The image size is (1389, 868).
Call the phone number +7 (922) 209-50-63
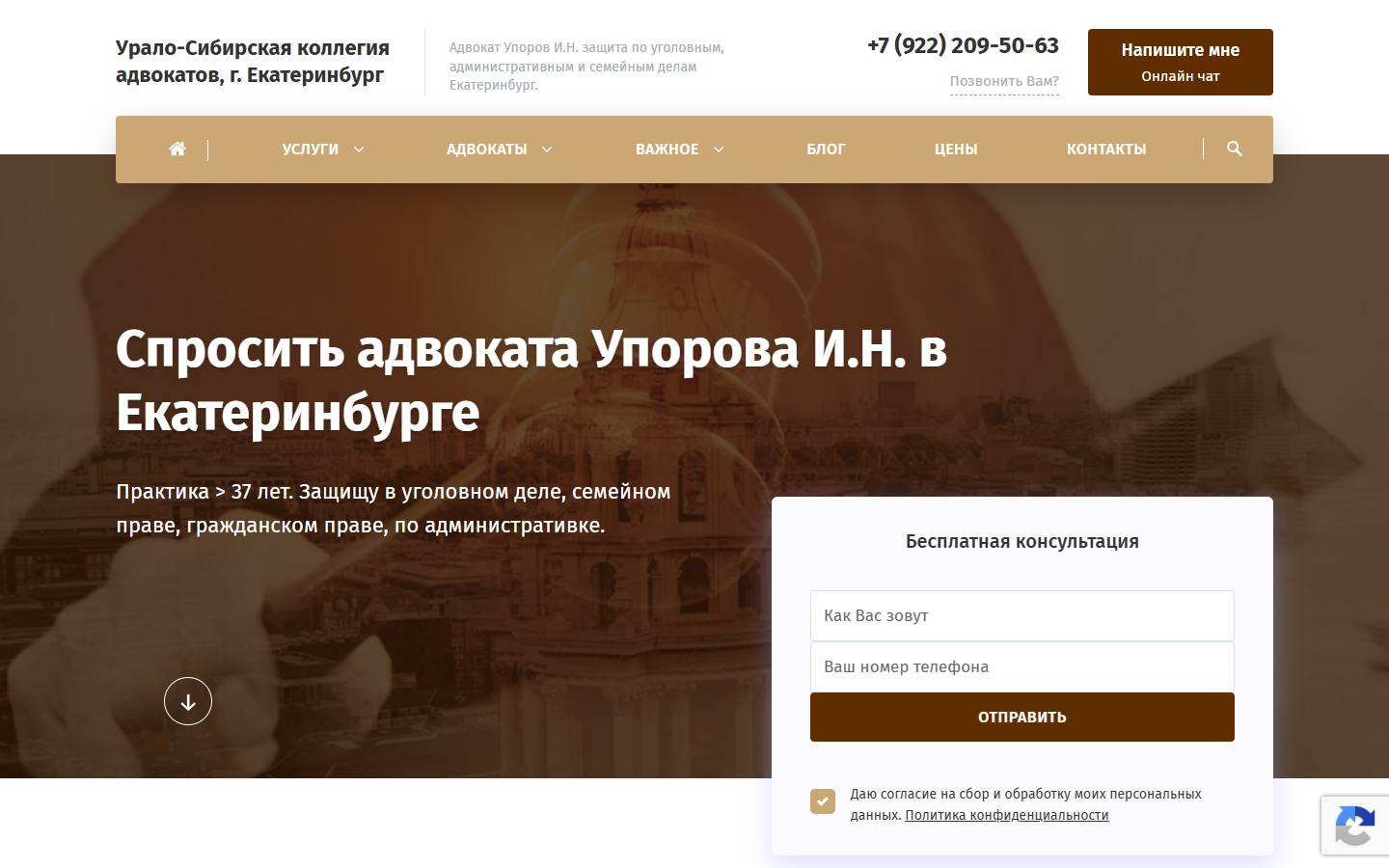(963, 45)
